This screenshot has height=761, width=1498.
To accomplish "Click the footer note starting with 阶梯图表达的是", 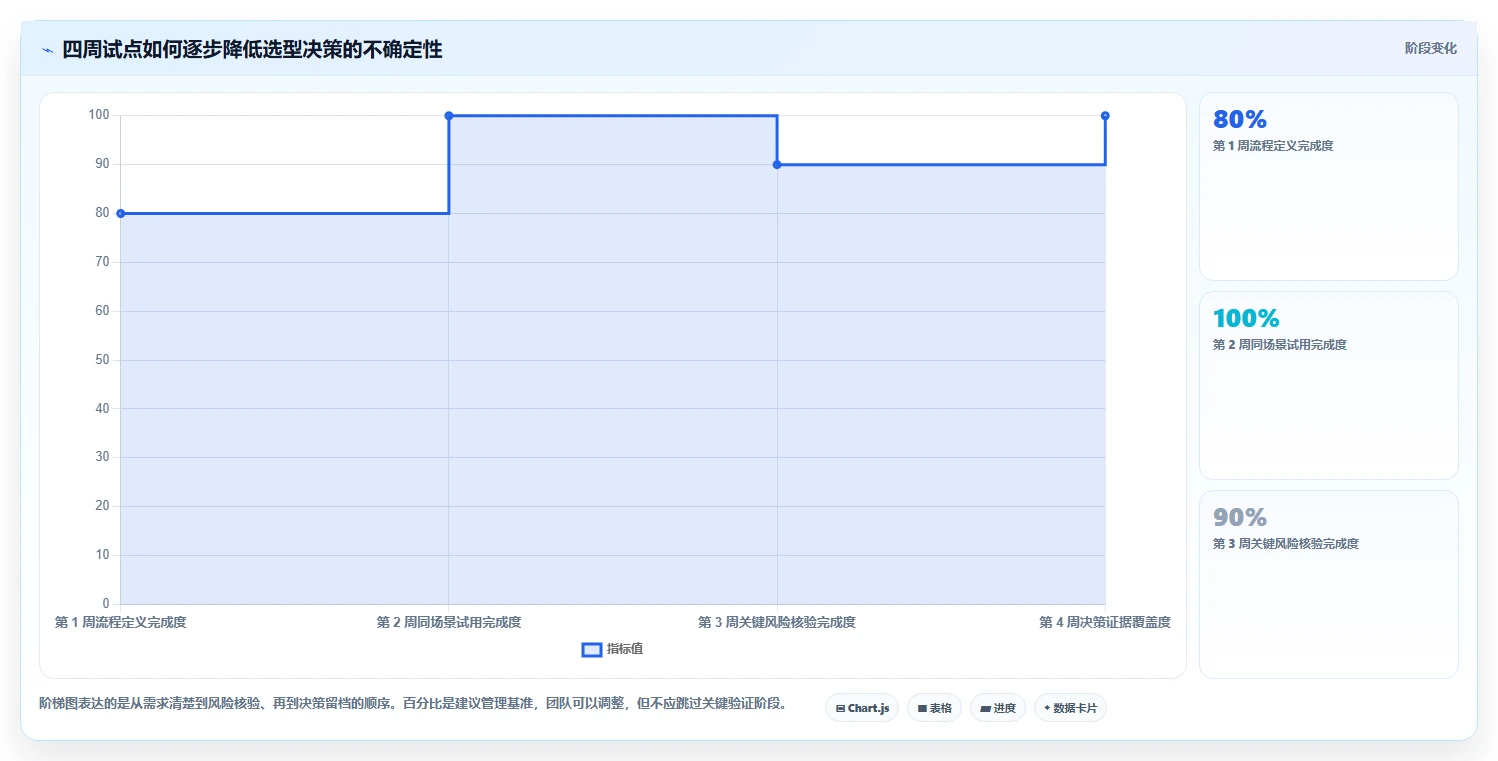I will (413, 703).
